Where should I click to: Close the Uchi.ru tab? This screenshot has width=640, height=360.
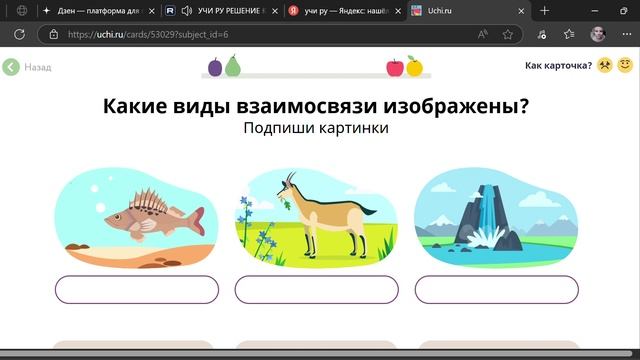(x=521, y=11)
